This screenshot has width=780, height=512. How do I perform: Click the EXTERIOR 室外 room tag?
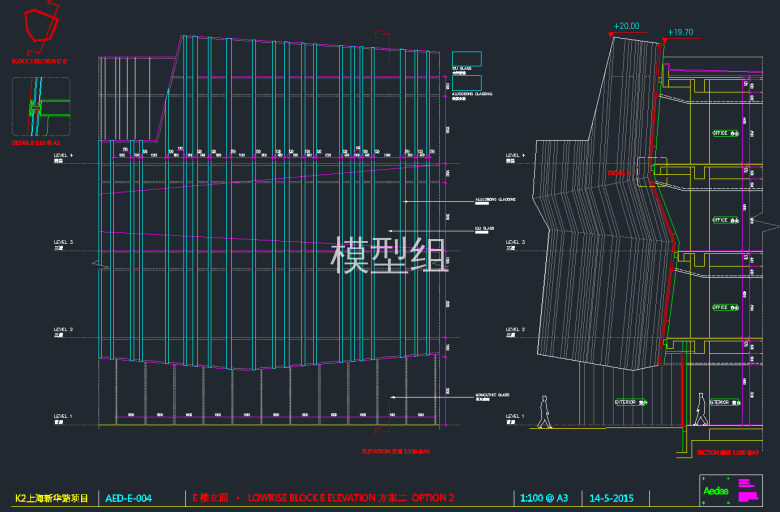631,402
